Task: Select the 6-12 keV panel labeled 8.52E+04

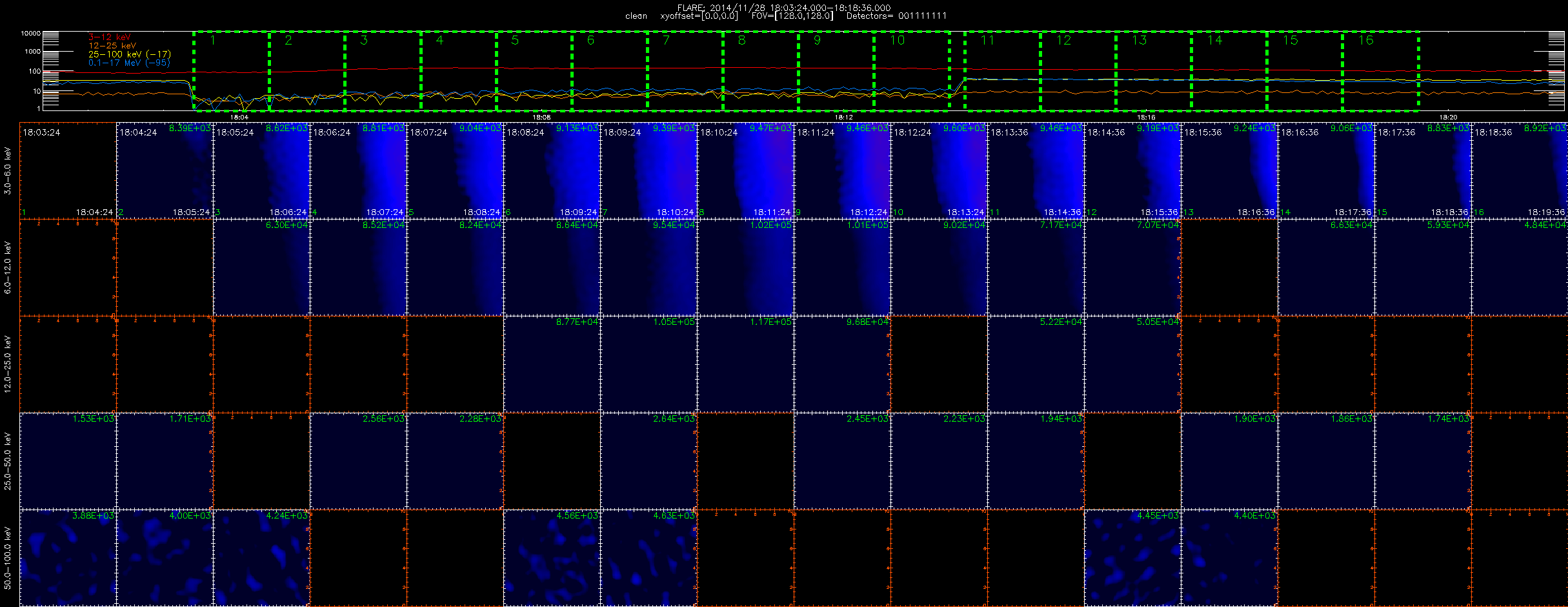Action: (x=358, y=267)
